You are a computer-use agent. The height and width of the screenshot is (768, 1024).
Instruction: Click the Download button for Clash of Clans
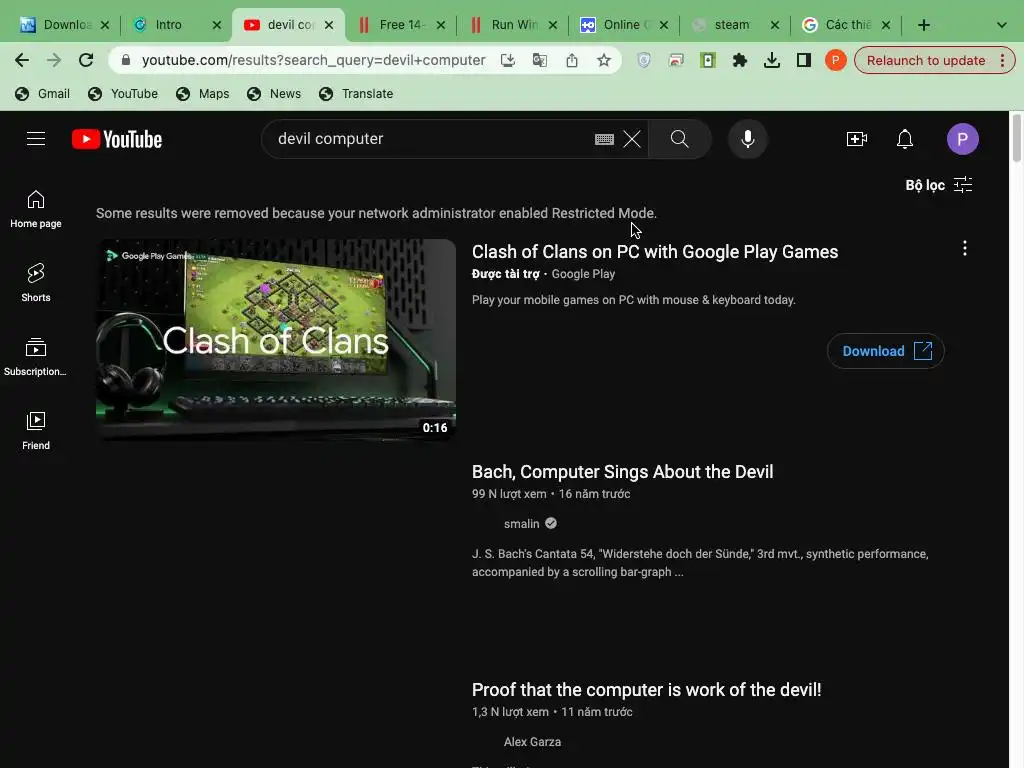(886, 351)
